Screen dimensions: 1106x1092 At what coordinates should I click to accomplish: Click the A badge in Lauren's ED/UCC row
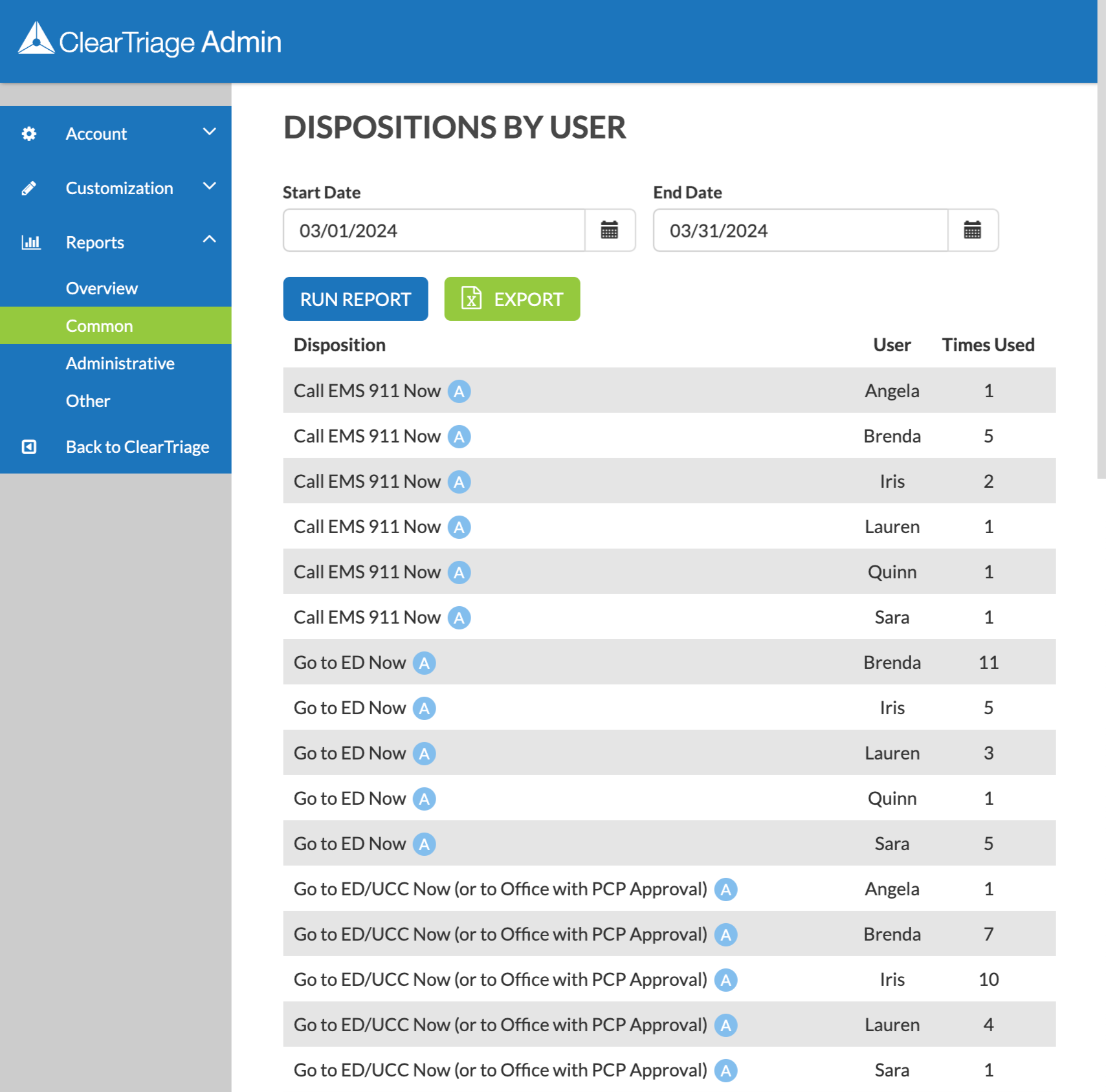[726, 1025]
